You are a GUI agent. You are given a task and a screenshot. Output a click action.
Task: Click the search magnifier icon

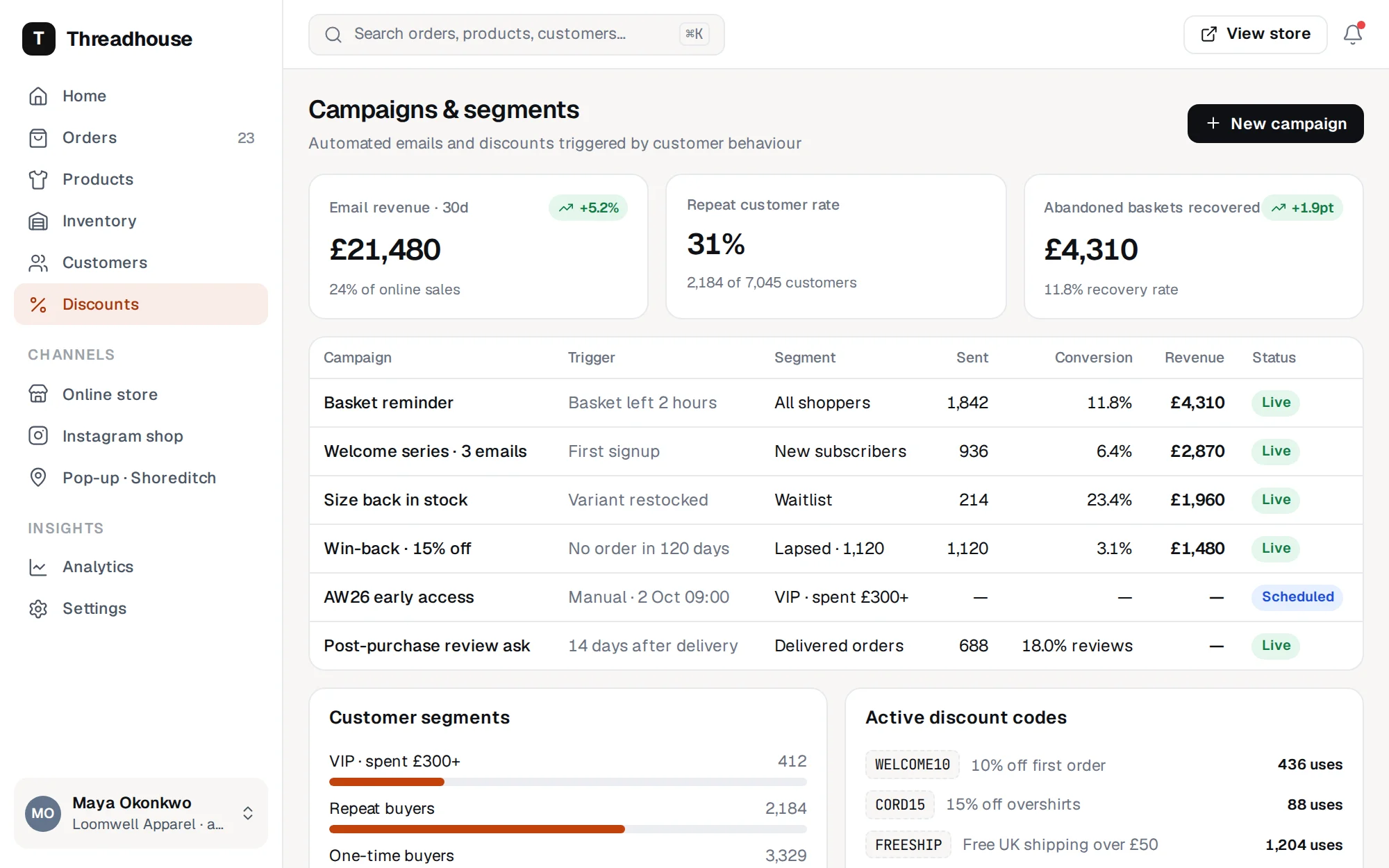[x=333, y=35]
